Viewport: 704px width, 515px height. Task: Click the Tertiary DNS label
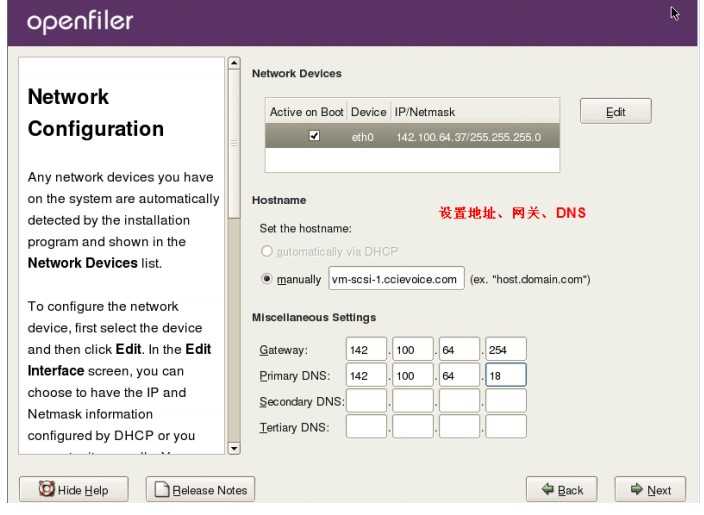click(294, 427)
